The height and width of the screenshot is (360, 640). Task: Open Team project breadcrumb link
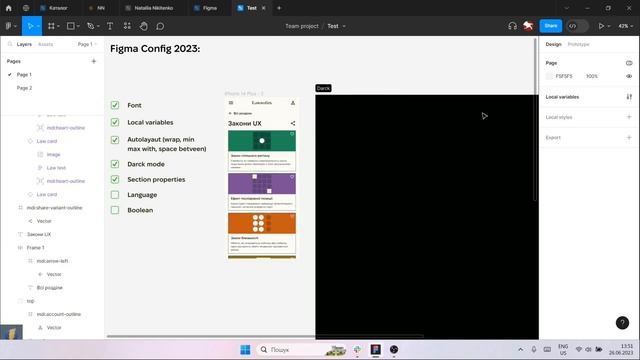[x=302, y=26]
